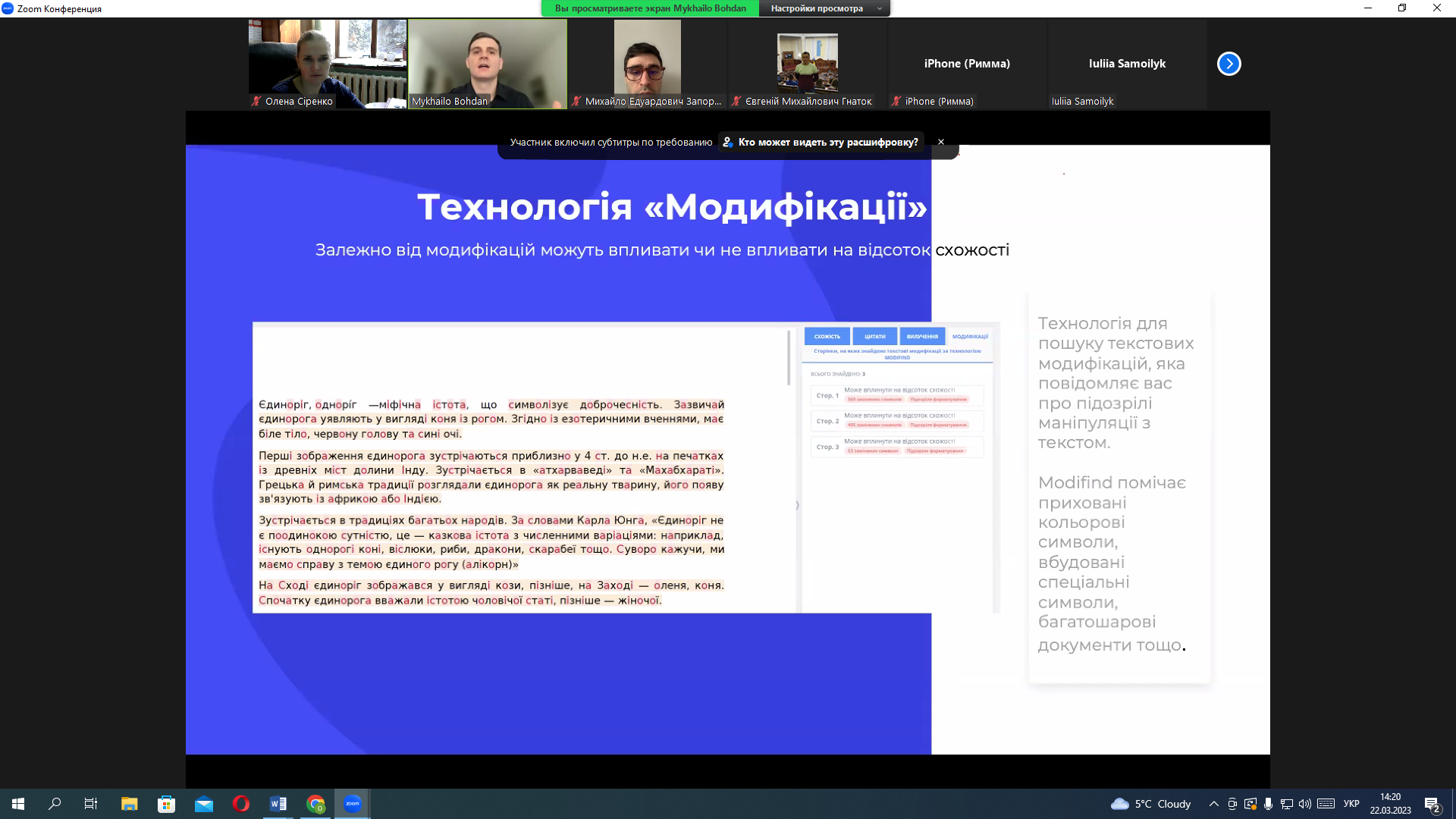Screen dimensions: 1456x819
Task: Click the Zoom app taskbar icon
Action: [x=353, y=804]
